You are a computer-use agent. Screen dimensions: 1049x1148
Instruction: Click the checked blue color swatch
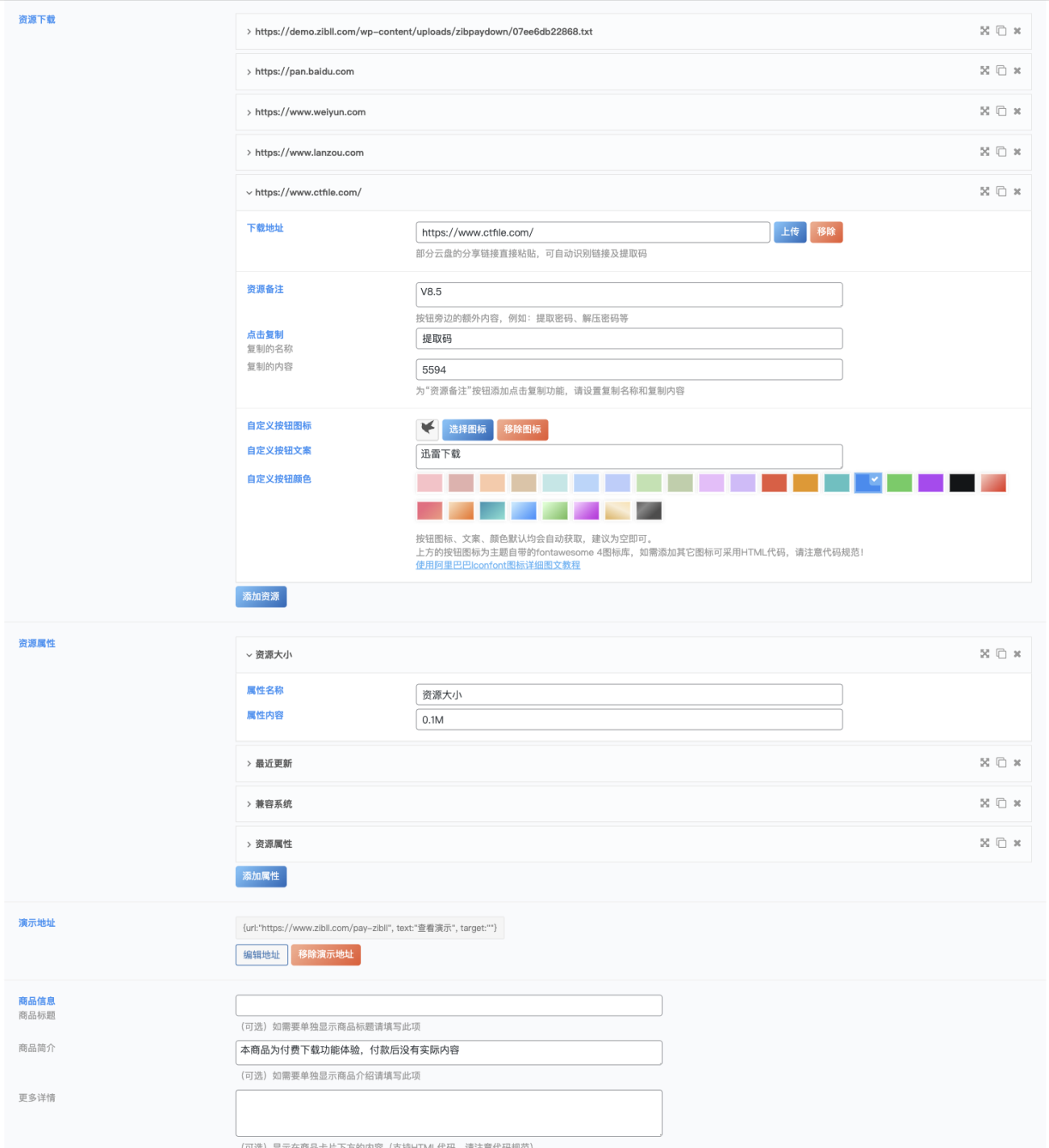tap(867, 482)
